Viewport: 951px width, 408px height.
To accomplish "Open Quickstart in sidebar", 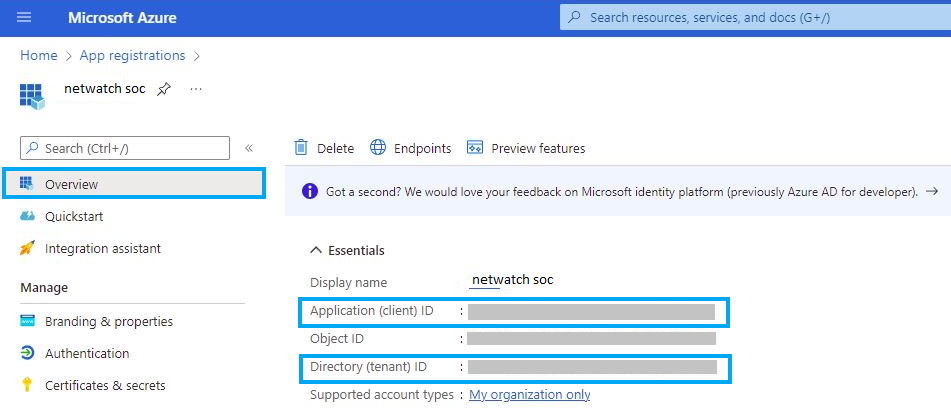I will [x=74, y=216].
